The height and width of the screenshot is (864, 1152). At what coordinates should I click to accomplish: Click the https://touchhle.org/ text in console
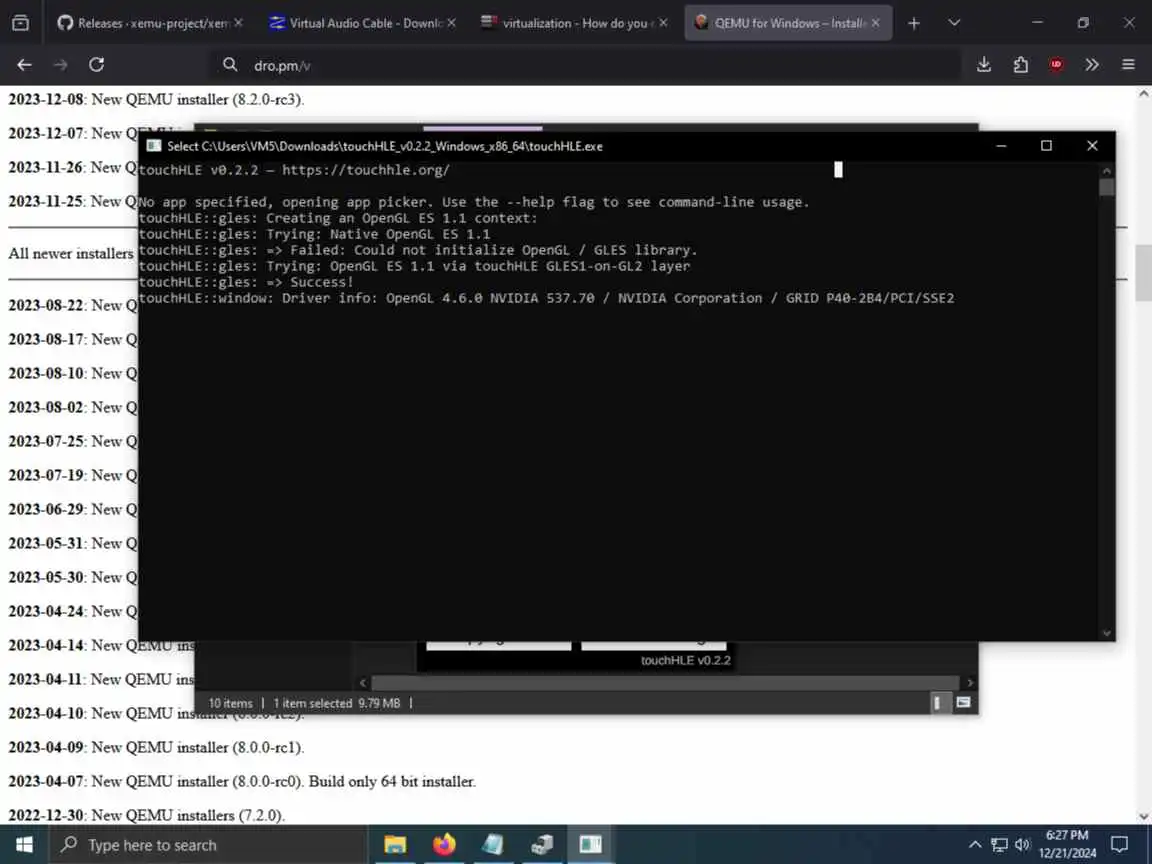point(366,170)
